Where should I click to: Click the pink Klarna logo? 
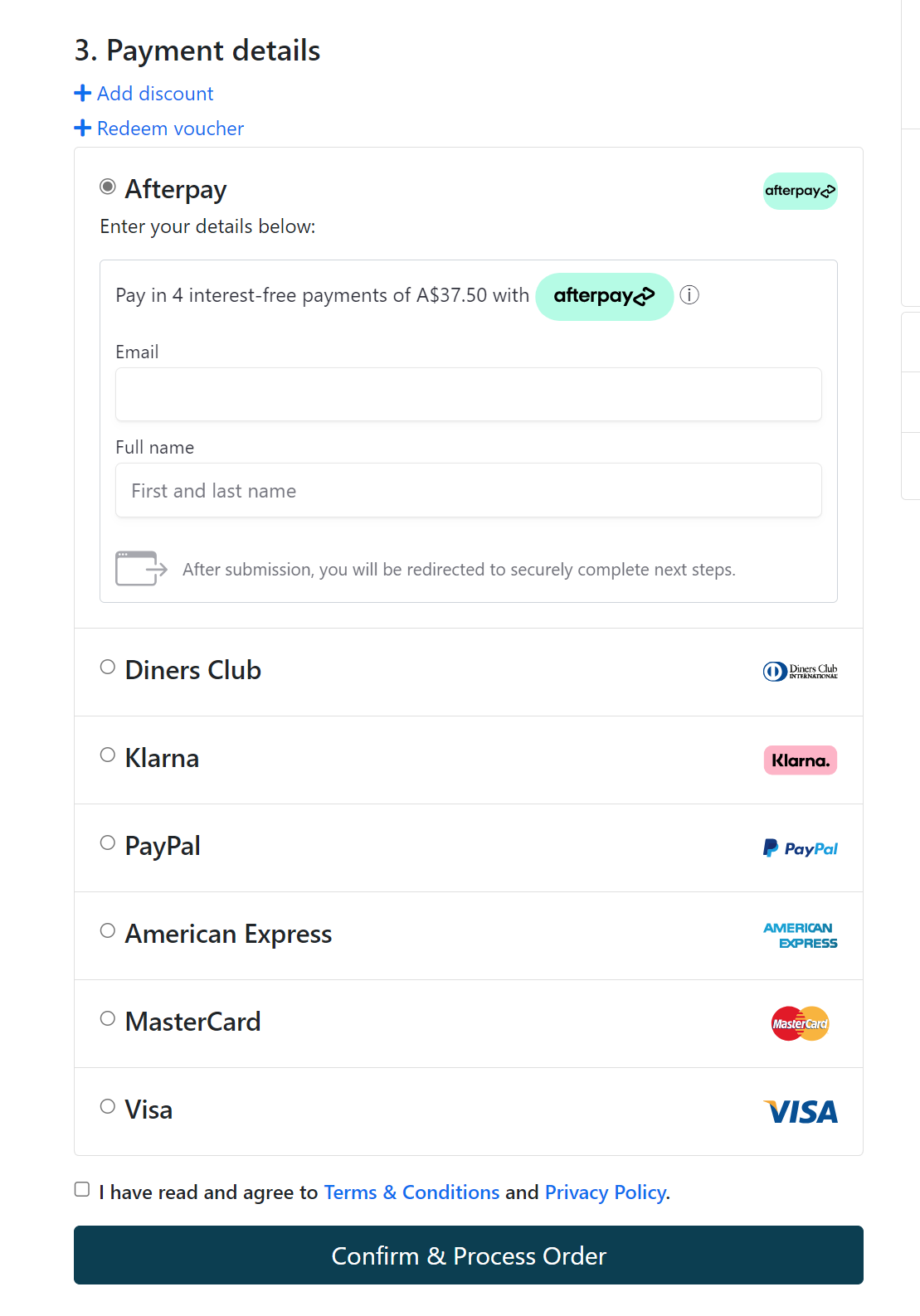point(800,760)
